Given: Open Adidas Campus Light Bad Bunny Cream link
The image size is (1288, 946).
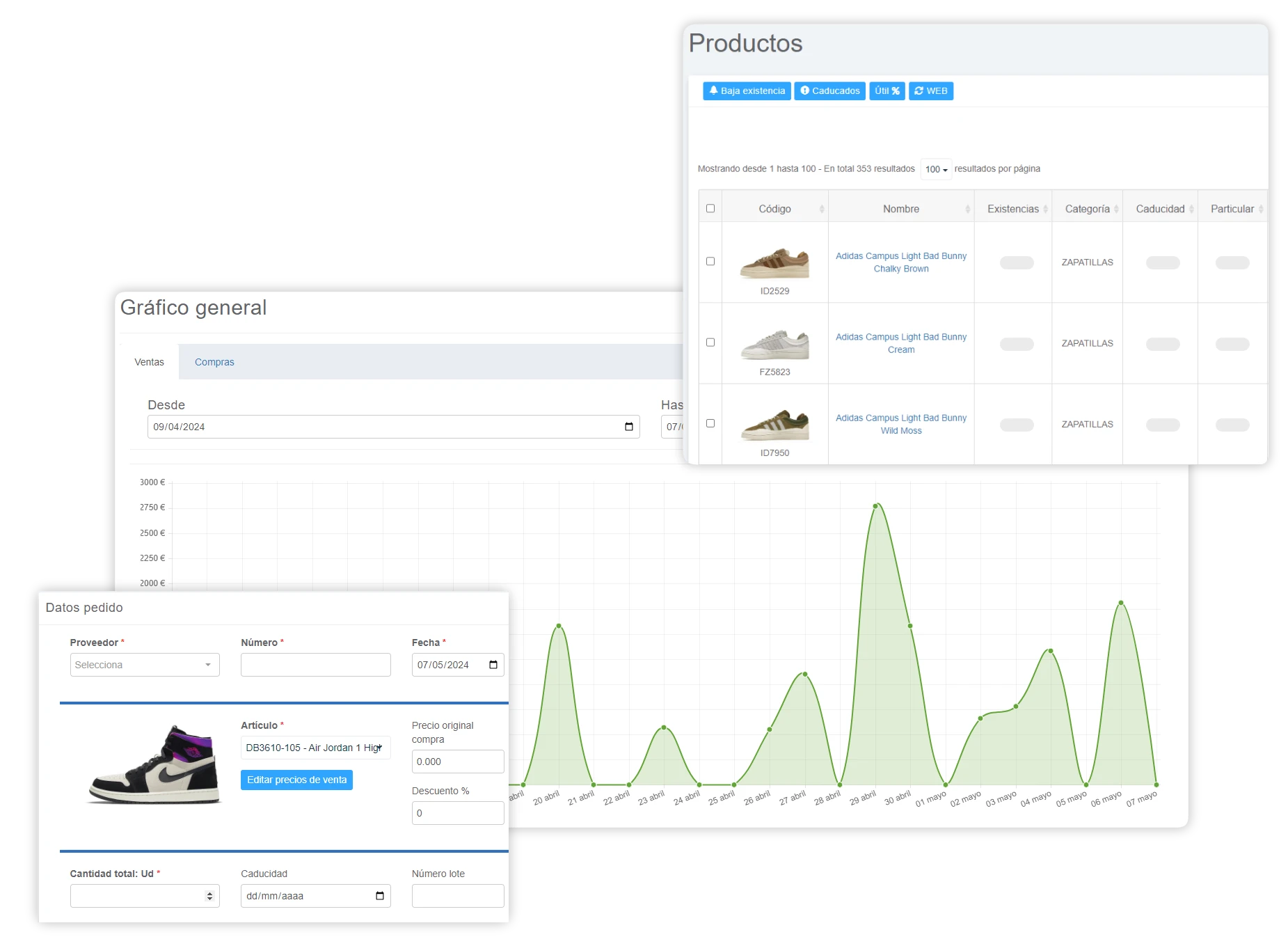Looking at the screenshot, I should (x=901, y=343).
